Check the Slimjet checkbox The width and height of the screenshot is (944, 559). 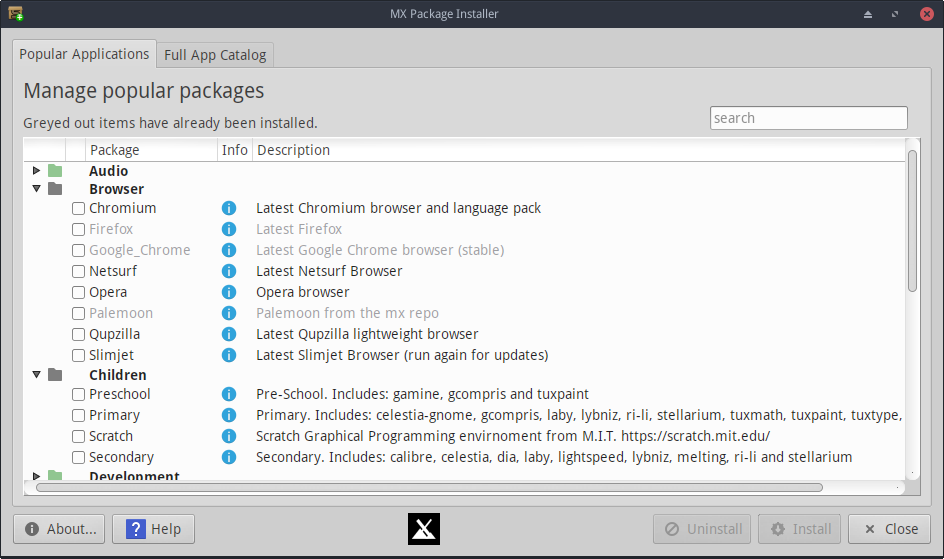pos(78,356)
